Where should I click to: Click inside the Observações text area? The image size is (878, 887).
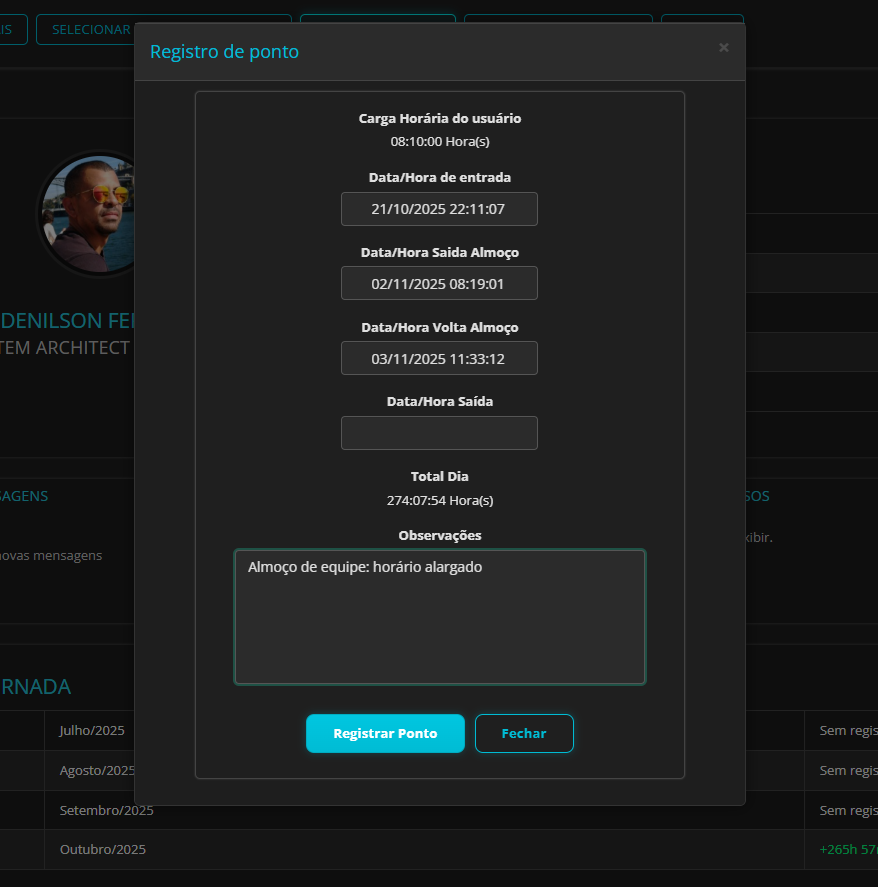coord(440,616)
